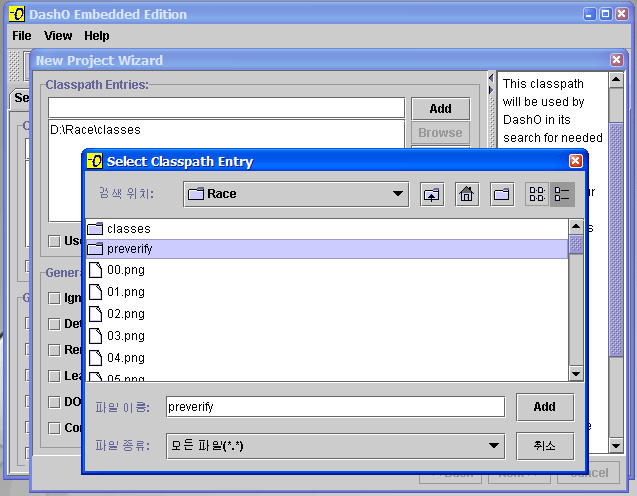
Task: Select file 00.png
Action: (126, 270)
